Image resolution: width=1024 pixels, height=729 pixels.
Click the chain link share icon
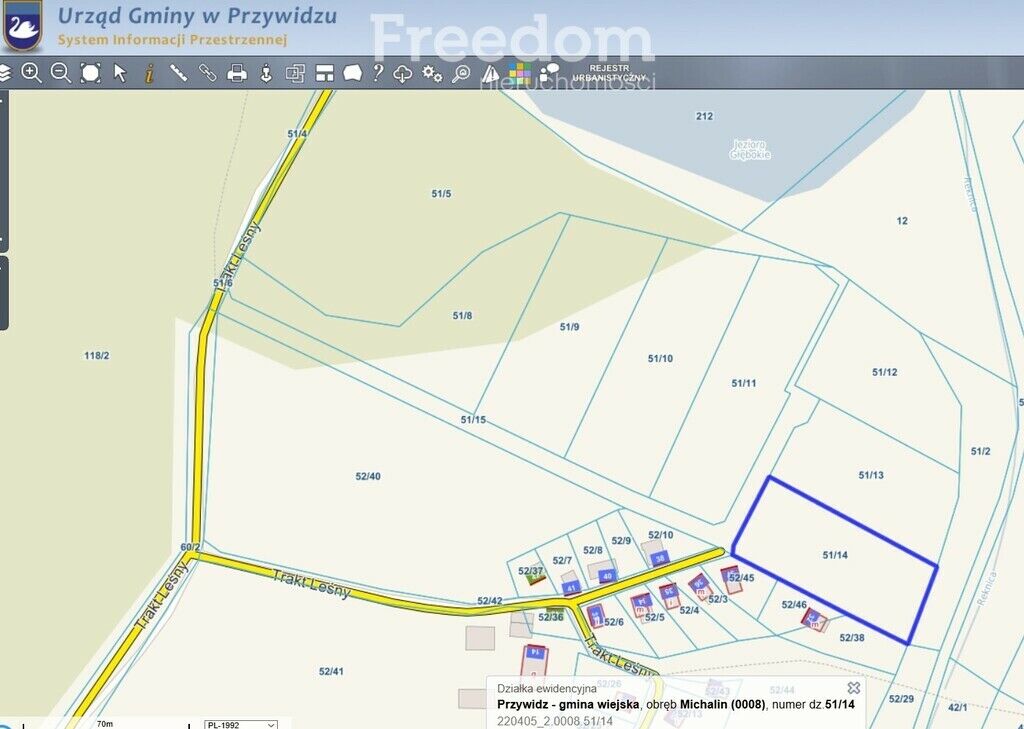[208, 73]
